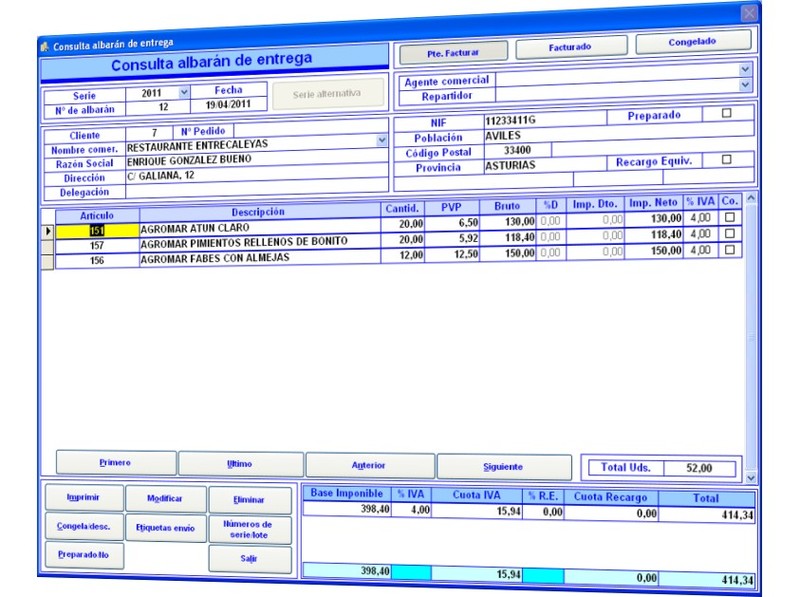This screenshot has height=597, width=800.
Task: Go to the next record with Siguiente
Action: [503, 466]
